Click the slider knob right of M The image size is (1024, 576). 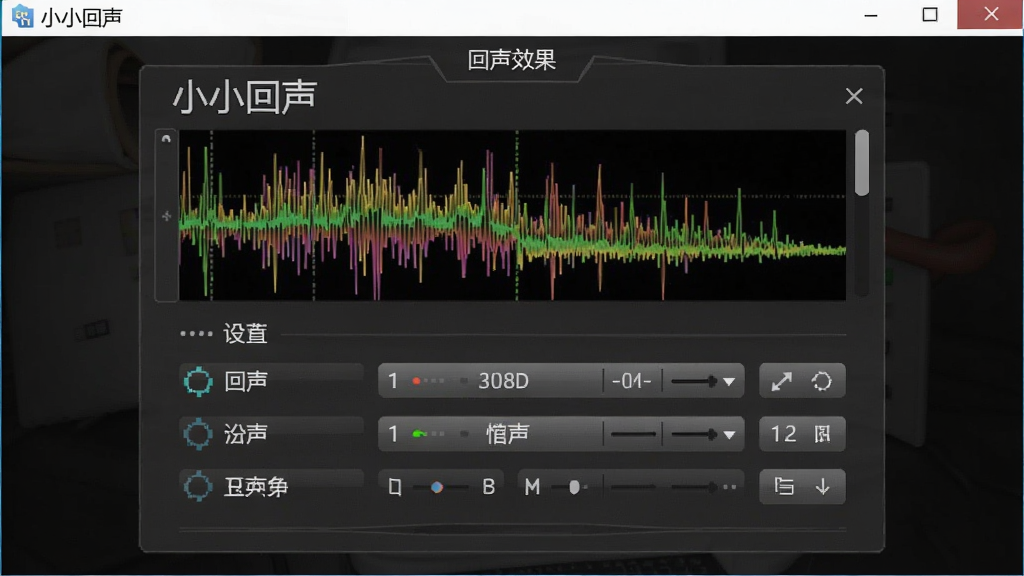pyautogui.click(x=574, y=487)
